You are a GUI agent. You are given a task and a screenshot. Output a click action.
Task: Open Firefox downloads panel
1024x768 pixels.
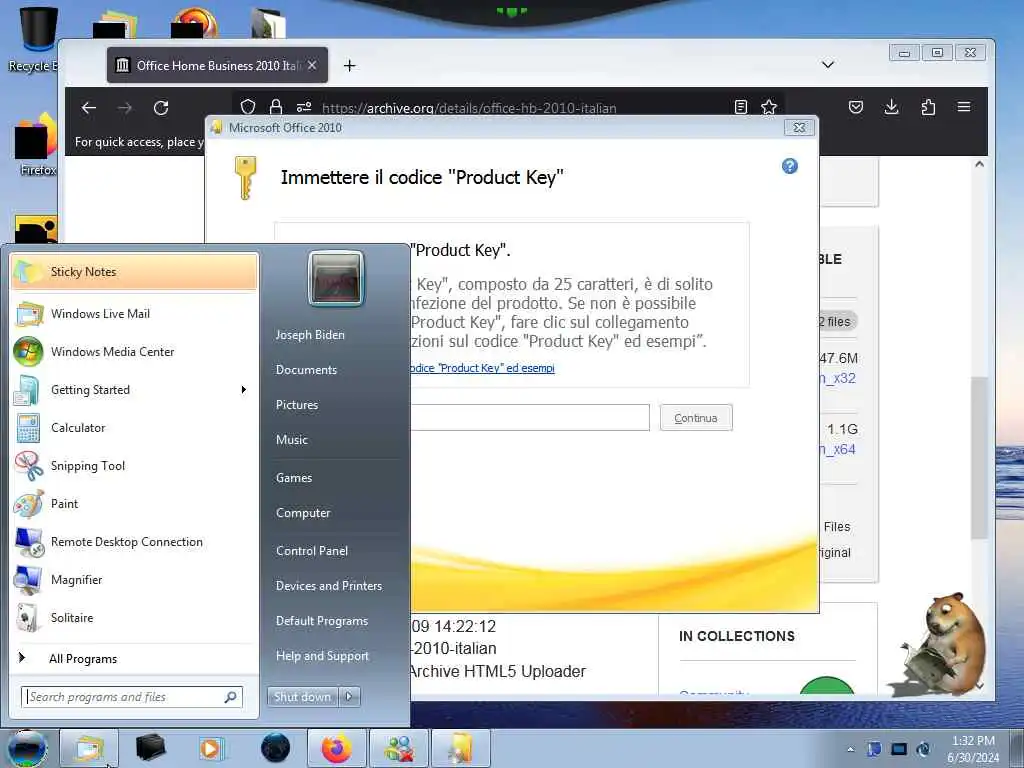click(x=891, y=107)
